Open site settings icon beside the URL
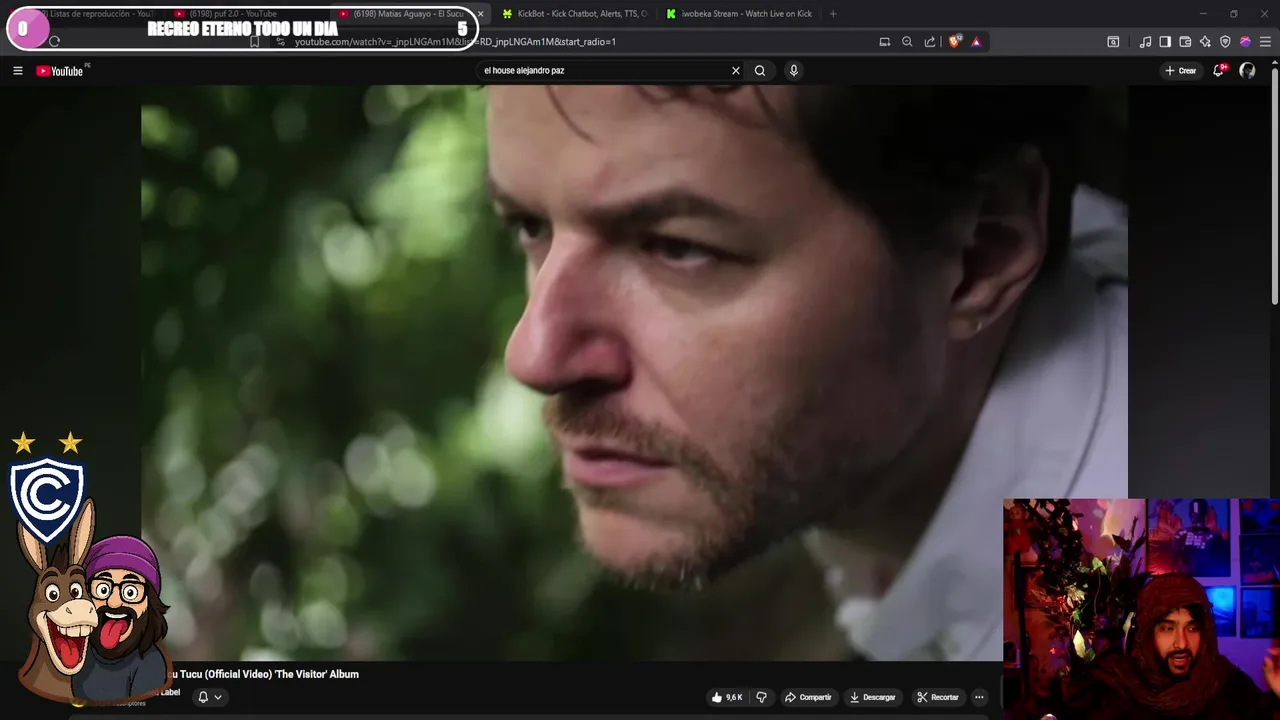This screenshot has height=720, width=1280. click(x=281, y=42)
